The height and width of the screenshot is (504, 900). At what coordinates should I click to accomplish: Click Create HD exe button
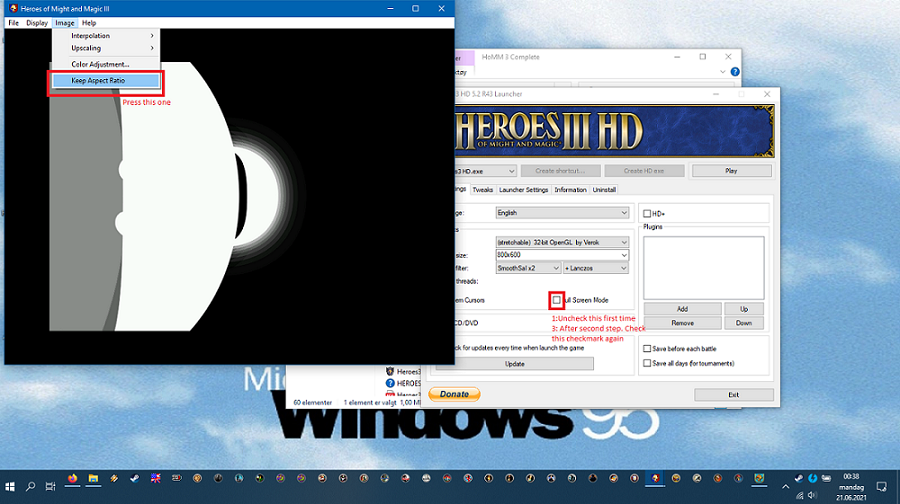pyautogui.click(x=644, y=171)
